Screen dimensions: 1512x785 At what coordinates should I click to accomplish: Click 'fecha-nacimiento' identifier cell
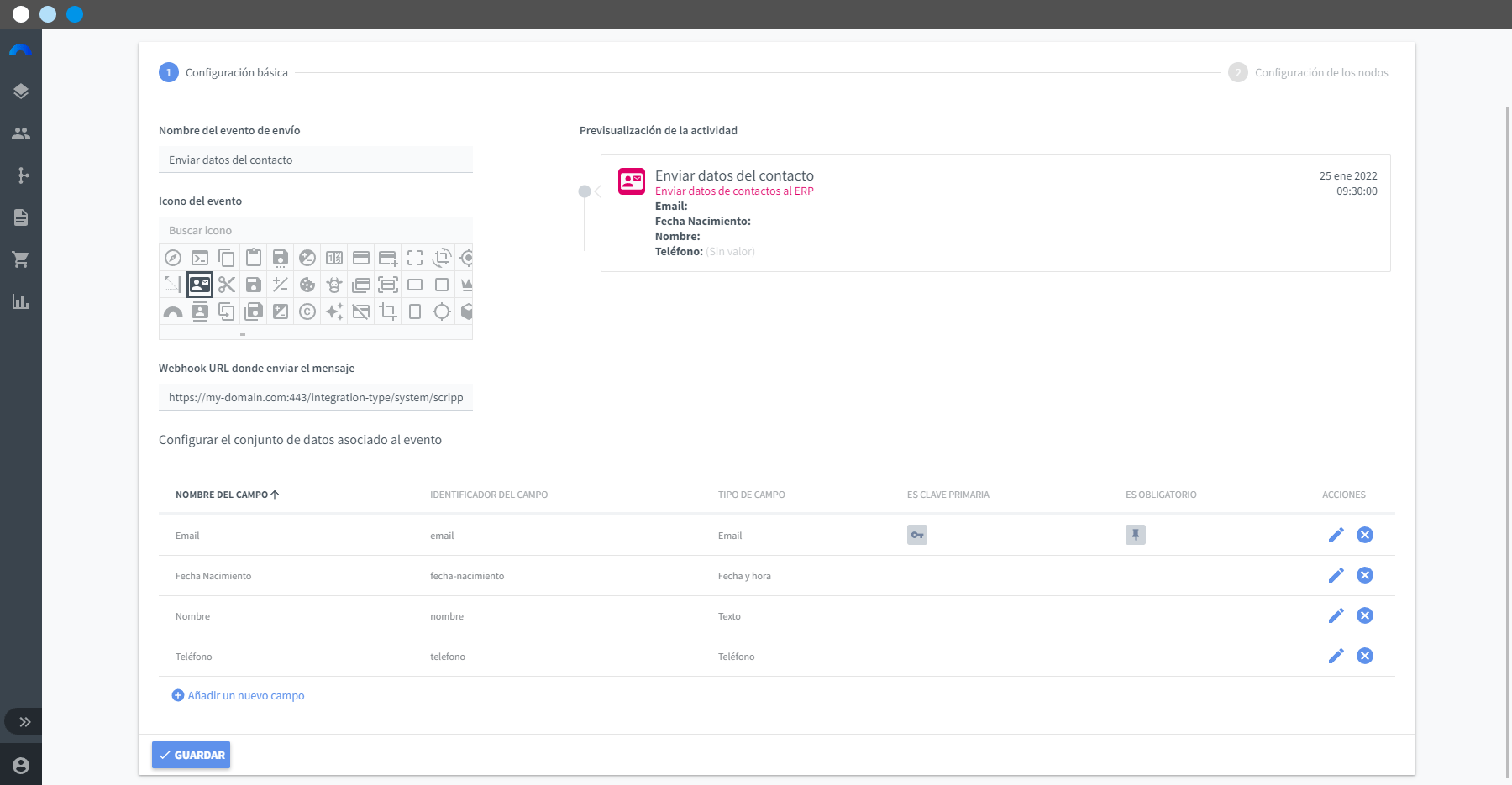(x=467, y=576)
